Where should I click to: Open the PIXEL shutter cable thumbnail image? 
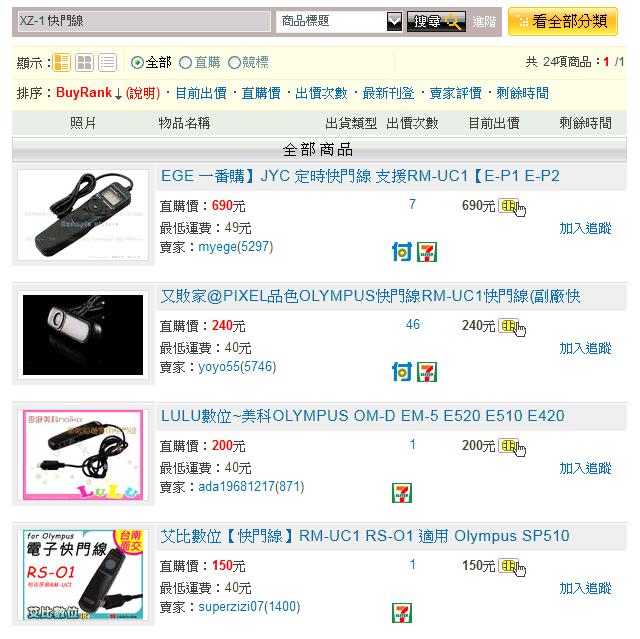[83, 335]
